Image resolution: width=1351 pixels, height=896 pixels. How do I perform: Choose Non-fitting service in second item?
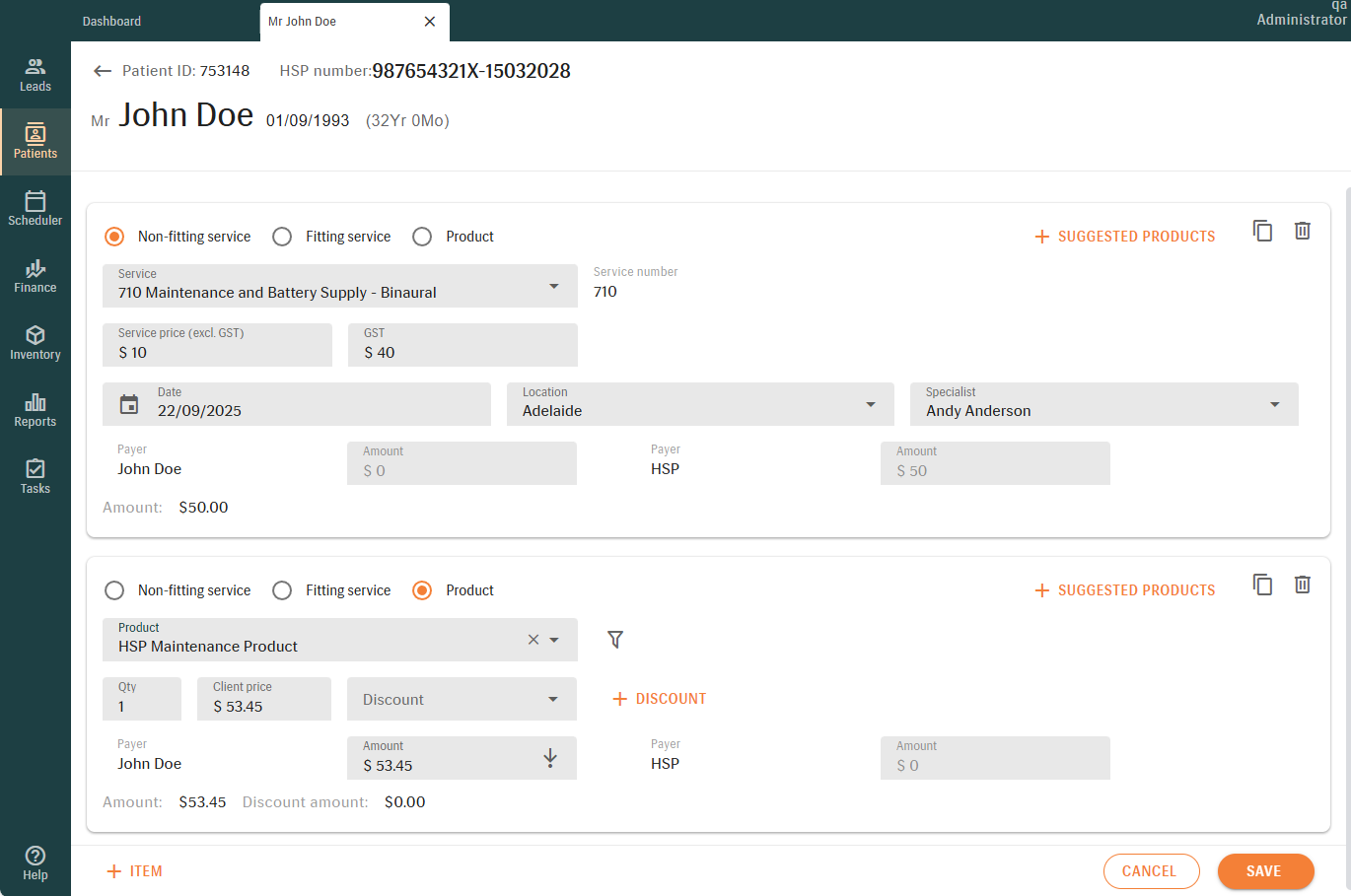point(115,590)
